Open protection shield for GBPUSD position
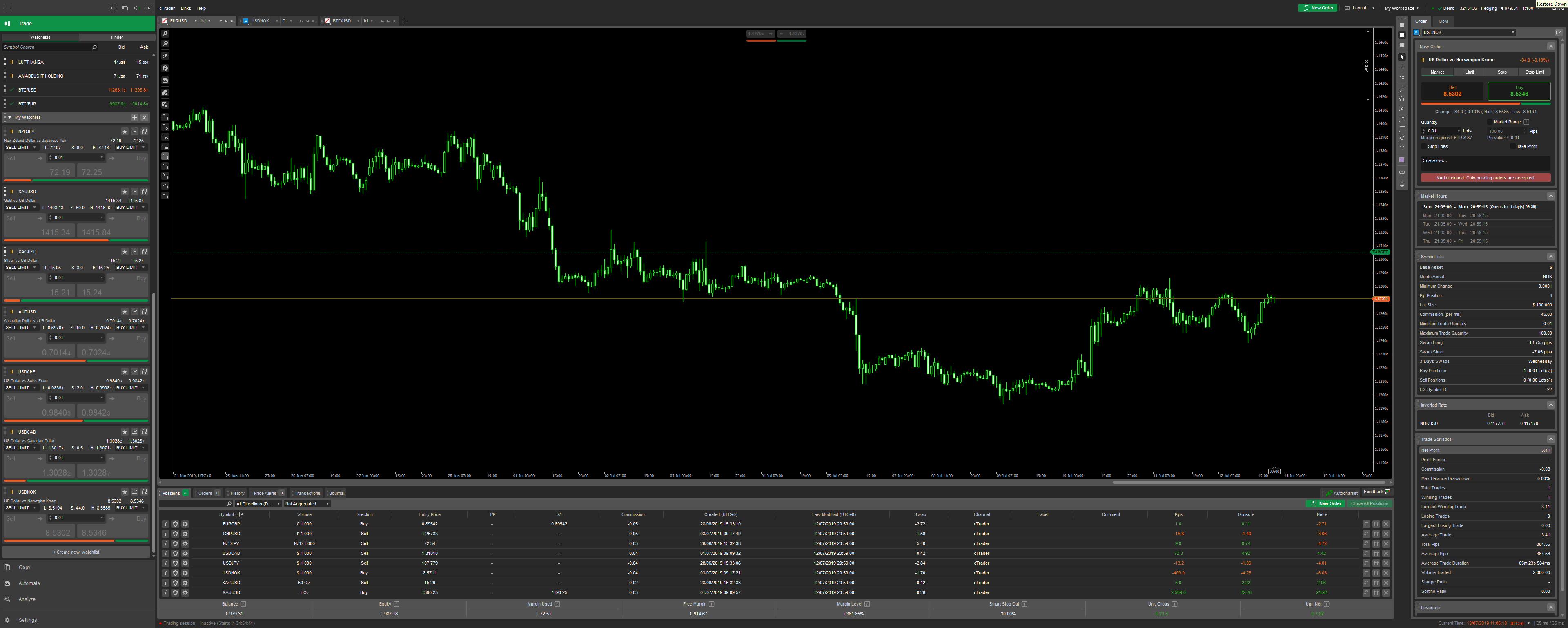Image resolution: width=1568 pixels, height=628 pixels. (175, 534)
